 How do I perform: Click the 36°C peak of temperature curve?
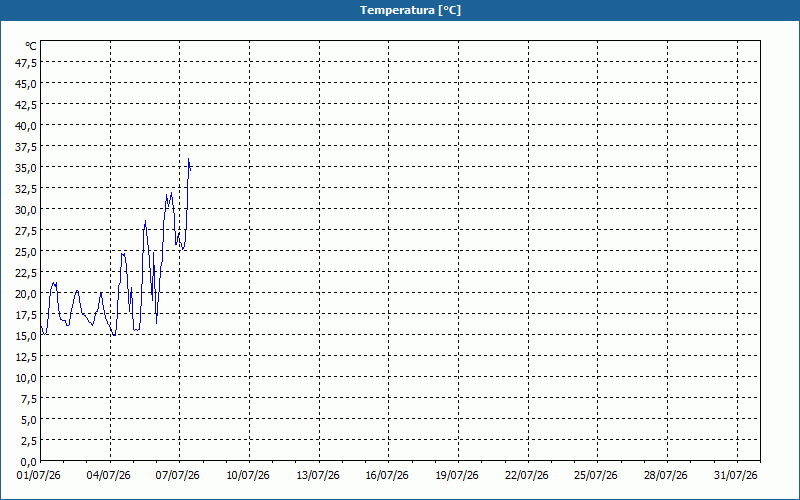click(x=188, y=159)
